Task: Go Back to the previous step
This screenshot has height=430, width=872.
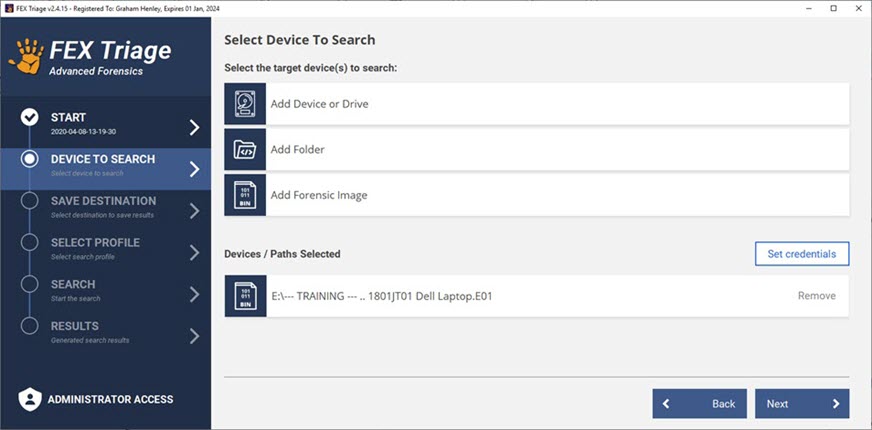Action: coord(699,404)
